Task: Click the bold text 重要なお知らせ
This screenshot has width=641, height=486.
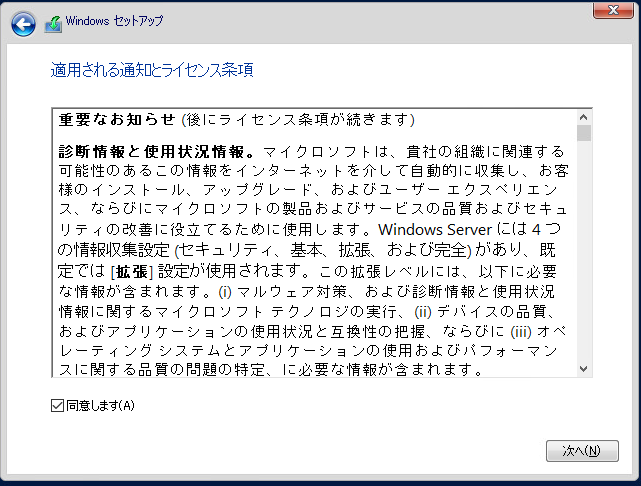Action: (117, 120)
